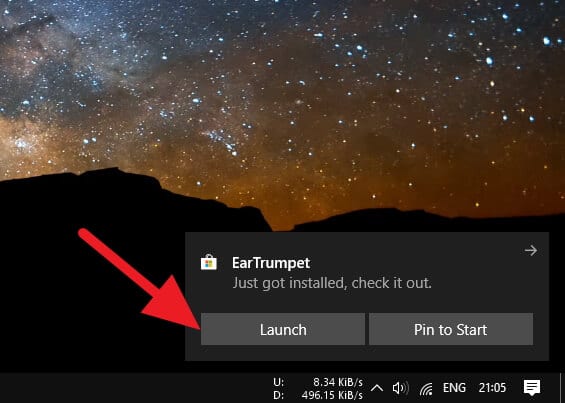Image resolution: width=565 pixels, height=403 pixels.
Task: Click the "Just got installed, check it out." message
Action: 332,283
